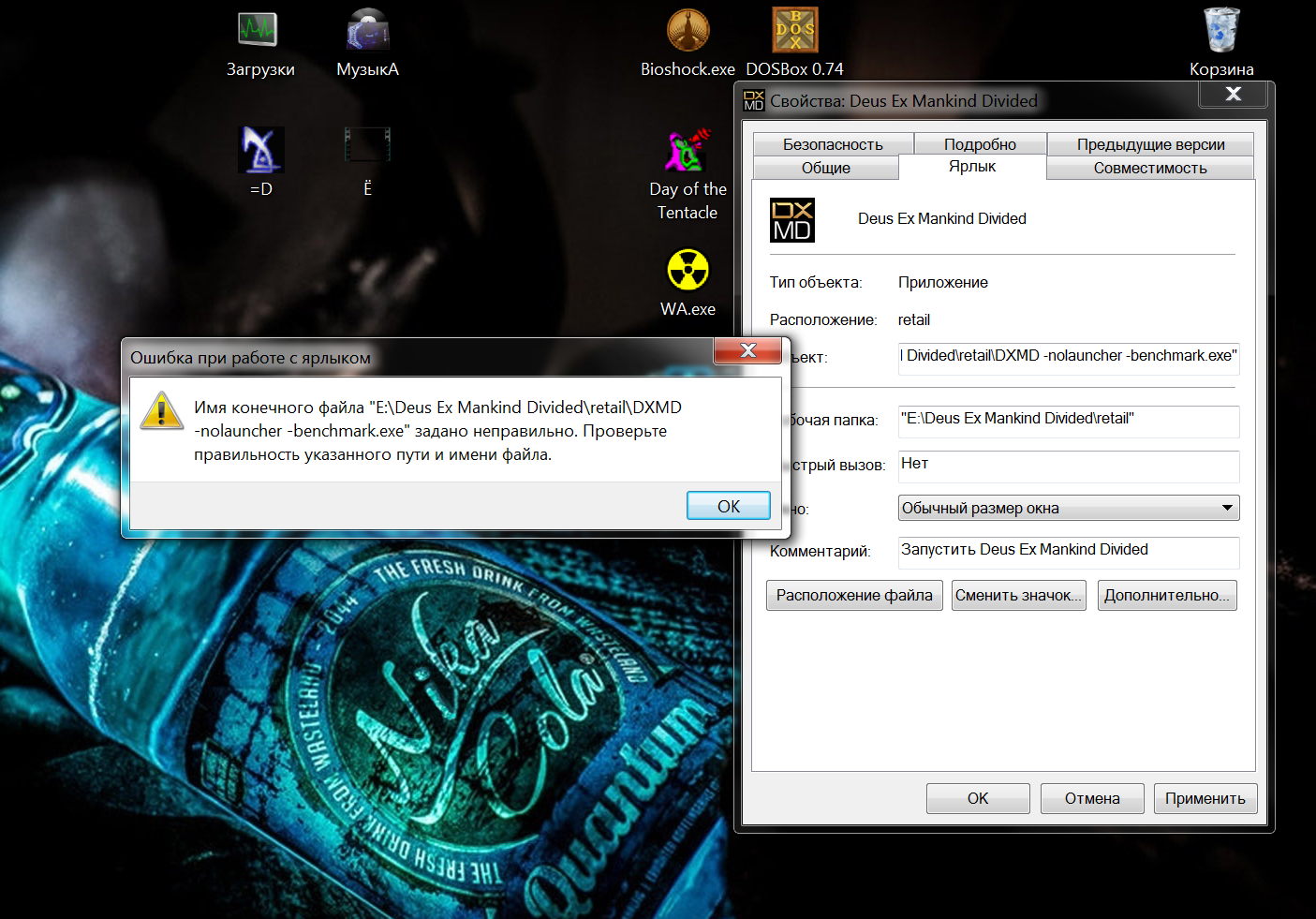Switch to the Безопасность tab
Viewport: 1316px width, 919px height.
point(833,144)
